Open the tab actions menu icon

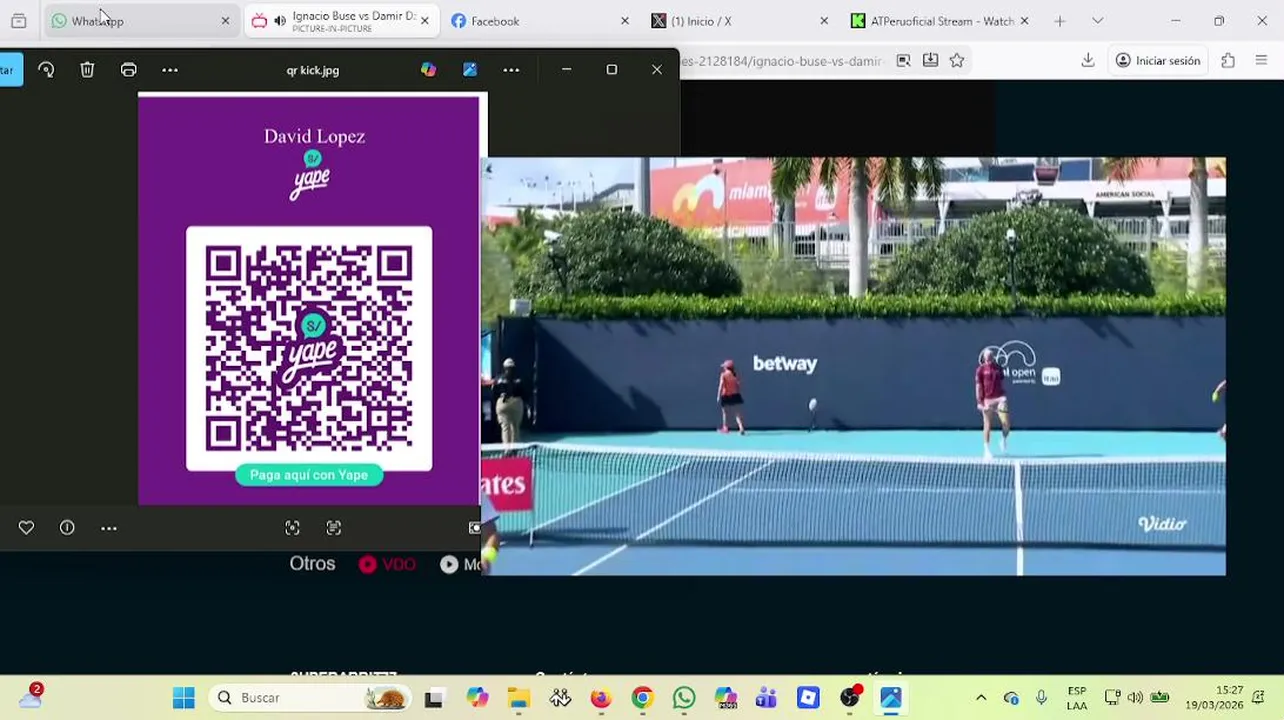[x=18, y=21]
